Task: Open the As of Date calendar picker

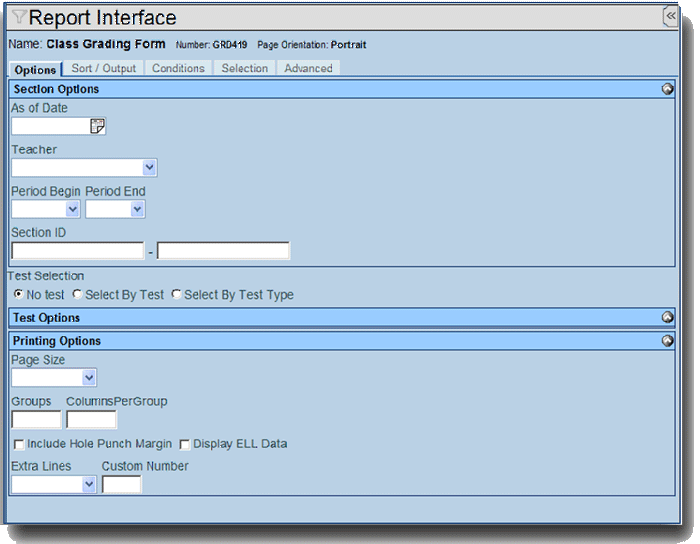Action: coord(97,126)
